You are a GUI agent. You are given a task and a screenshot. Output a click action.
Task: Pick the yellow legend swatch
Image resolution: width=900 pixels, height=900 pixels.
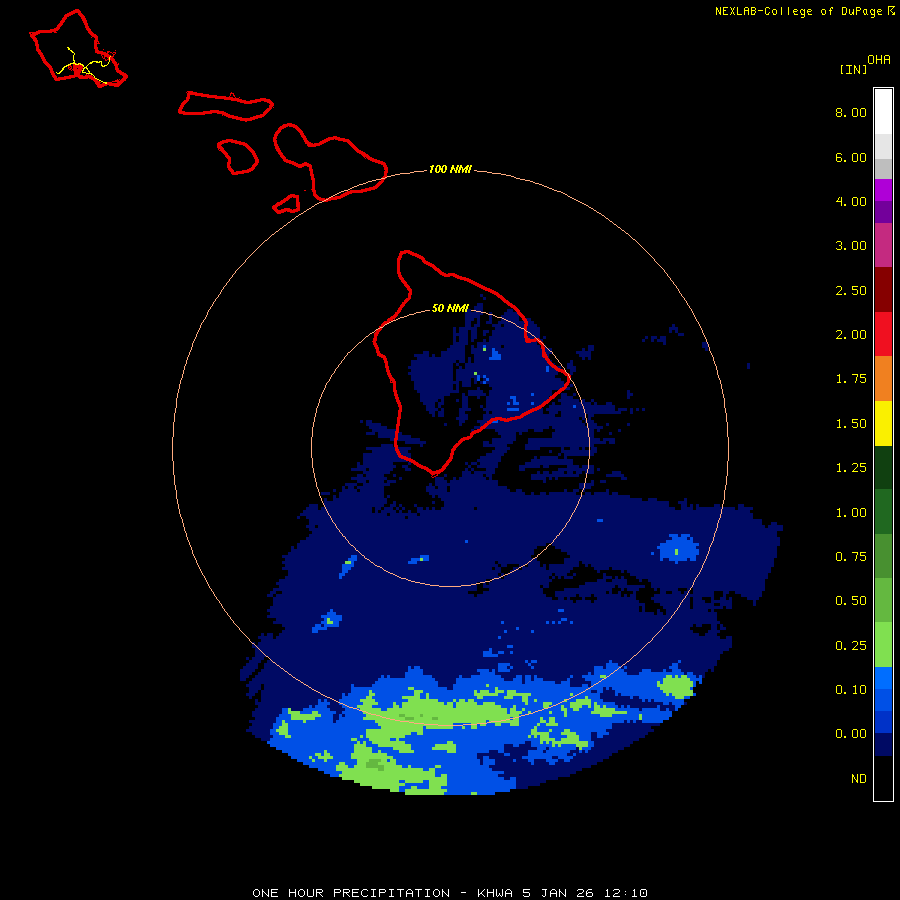pyautogui.click(x=883, y=423)
